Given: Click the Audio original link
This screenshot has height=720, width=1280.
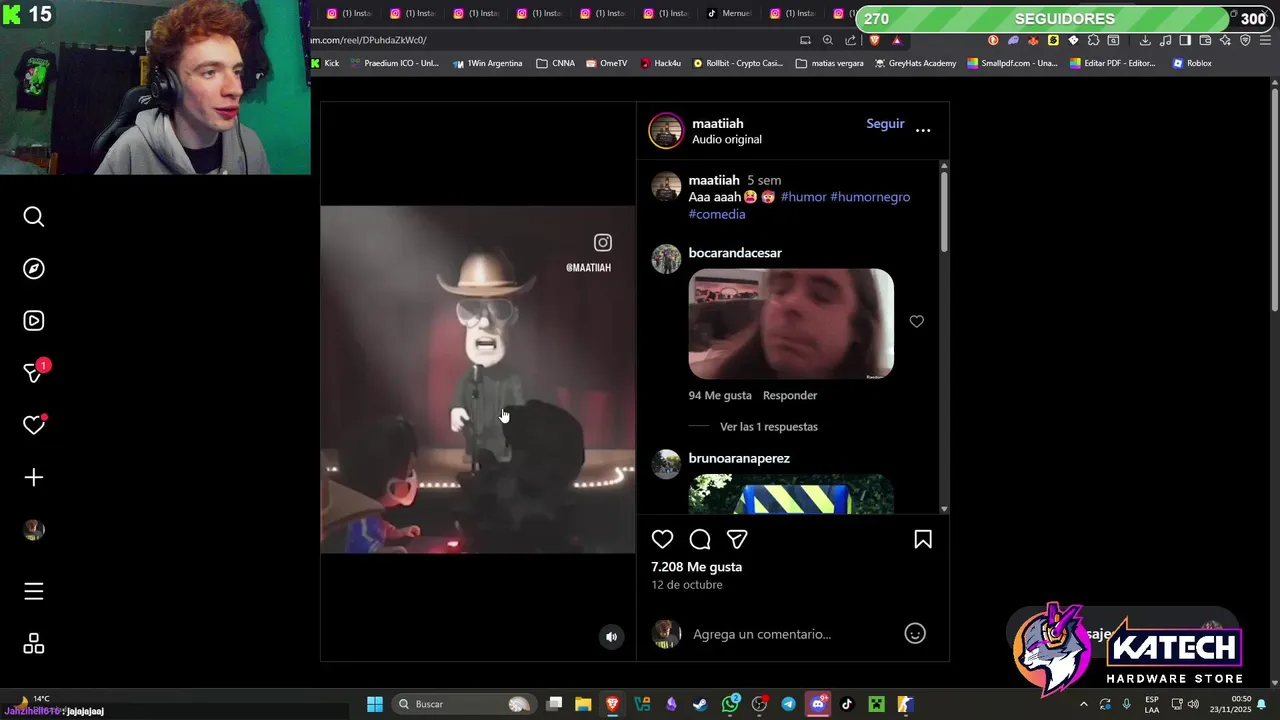Looking at the screenshot, I should click(727, 140).
